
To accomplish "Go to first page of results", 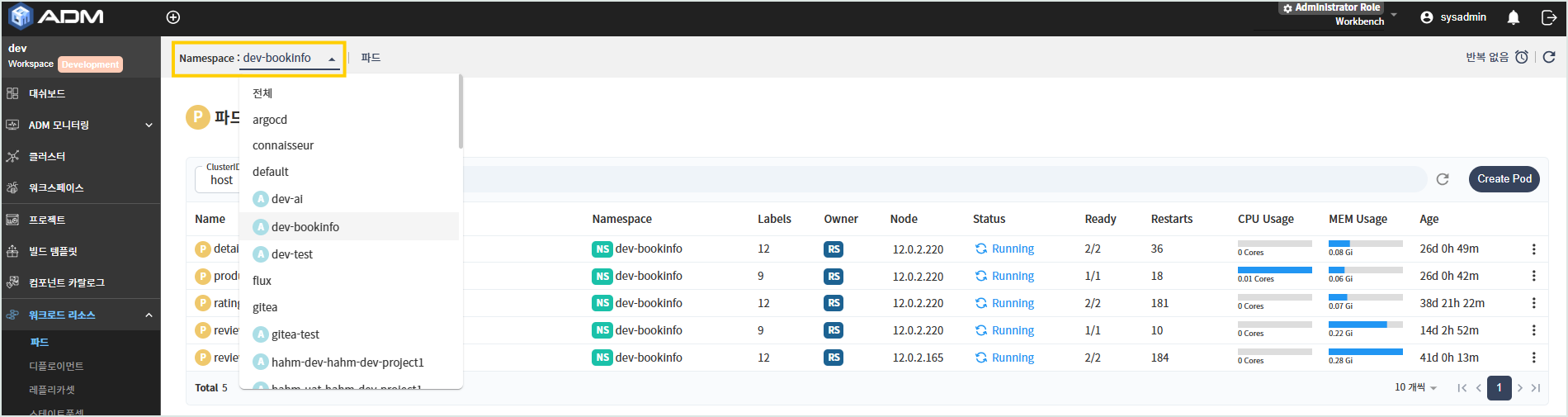I will [x=1462, y=388].
